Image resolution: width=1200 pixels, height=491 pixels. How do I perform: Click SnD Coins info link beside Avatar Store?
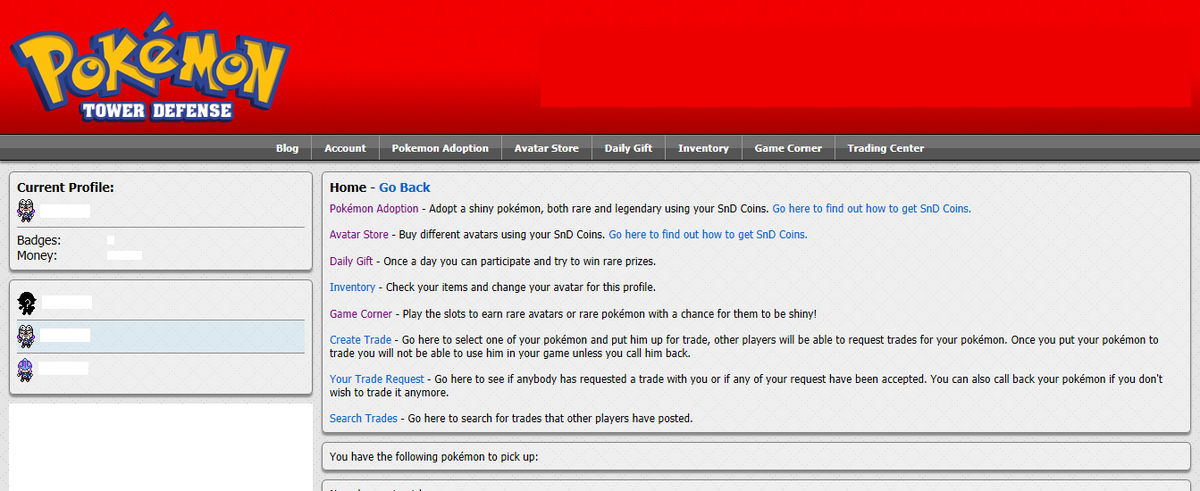tap(708, 235)
